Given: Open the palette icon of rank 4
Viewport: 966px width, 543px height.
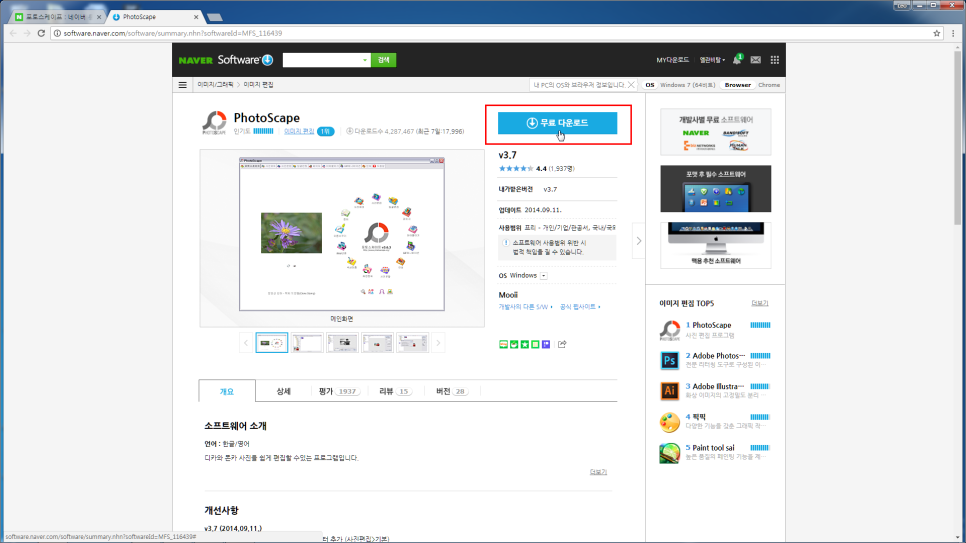Looking at the screenshot, I should [x=670, y=422].
